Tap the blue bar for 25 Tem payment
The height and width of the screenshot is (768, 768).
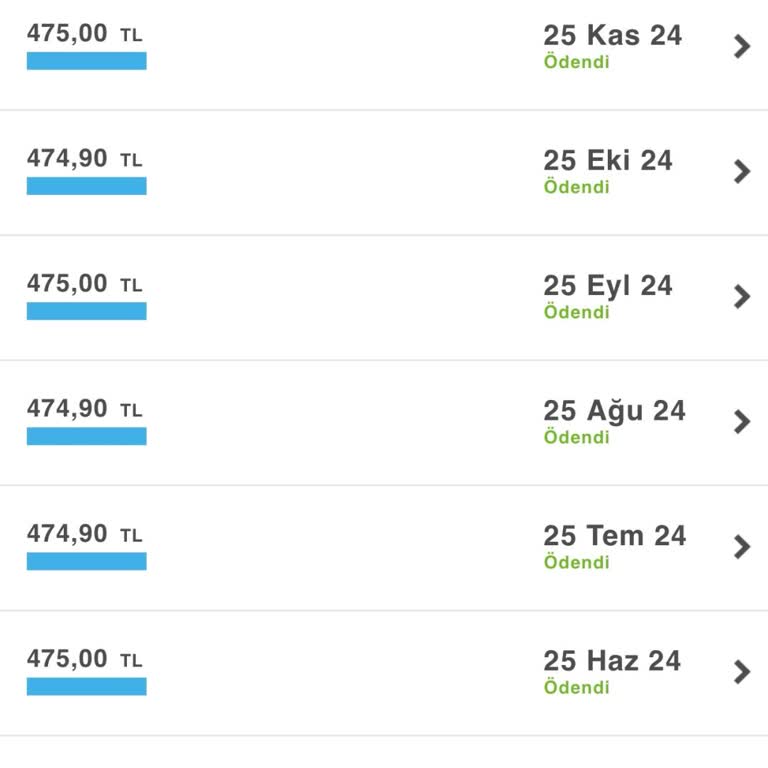click(86, 561)
